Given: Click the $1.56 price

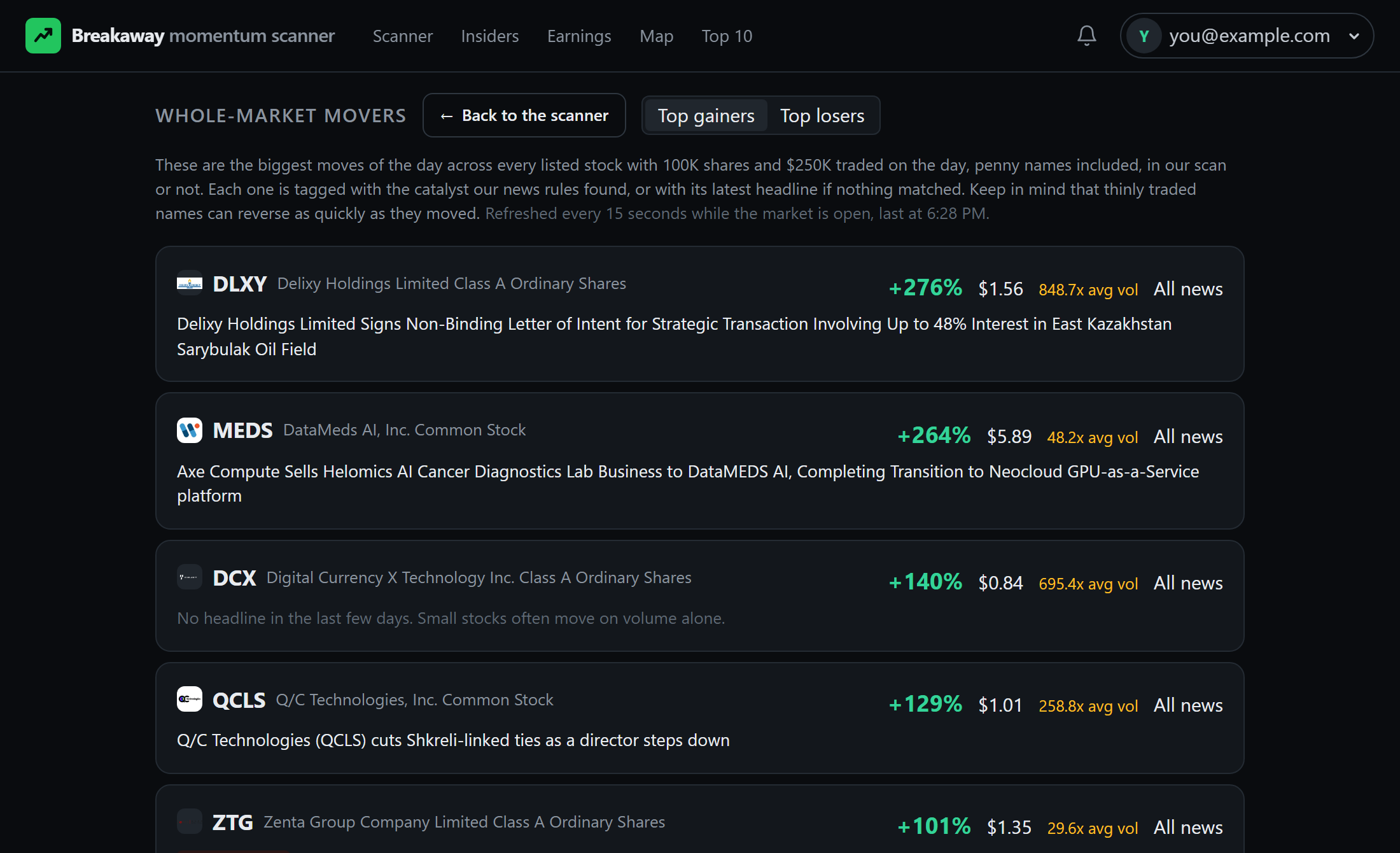Looking at the screenshot, I should [x=1000, y=289].
